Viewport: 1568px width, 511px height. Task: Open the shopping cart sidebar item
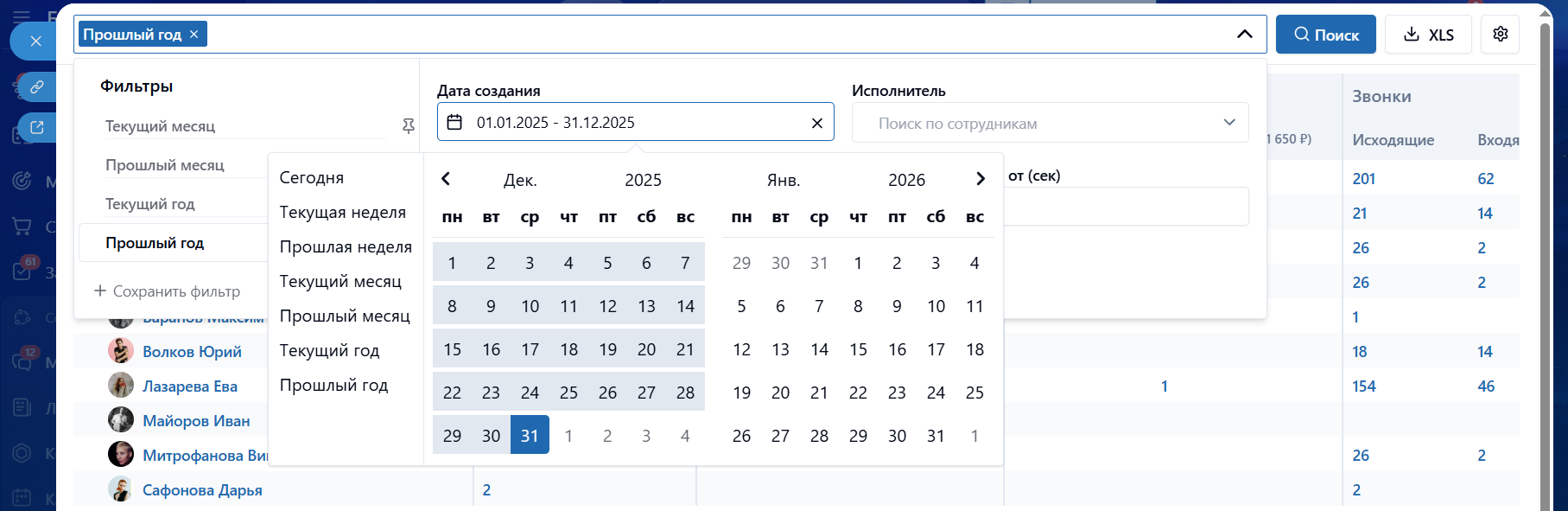(x=22, y=227)
